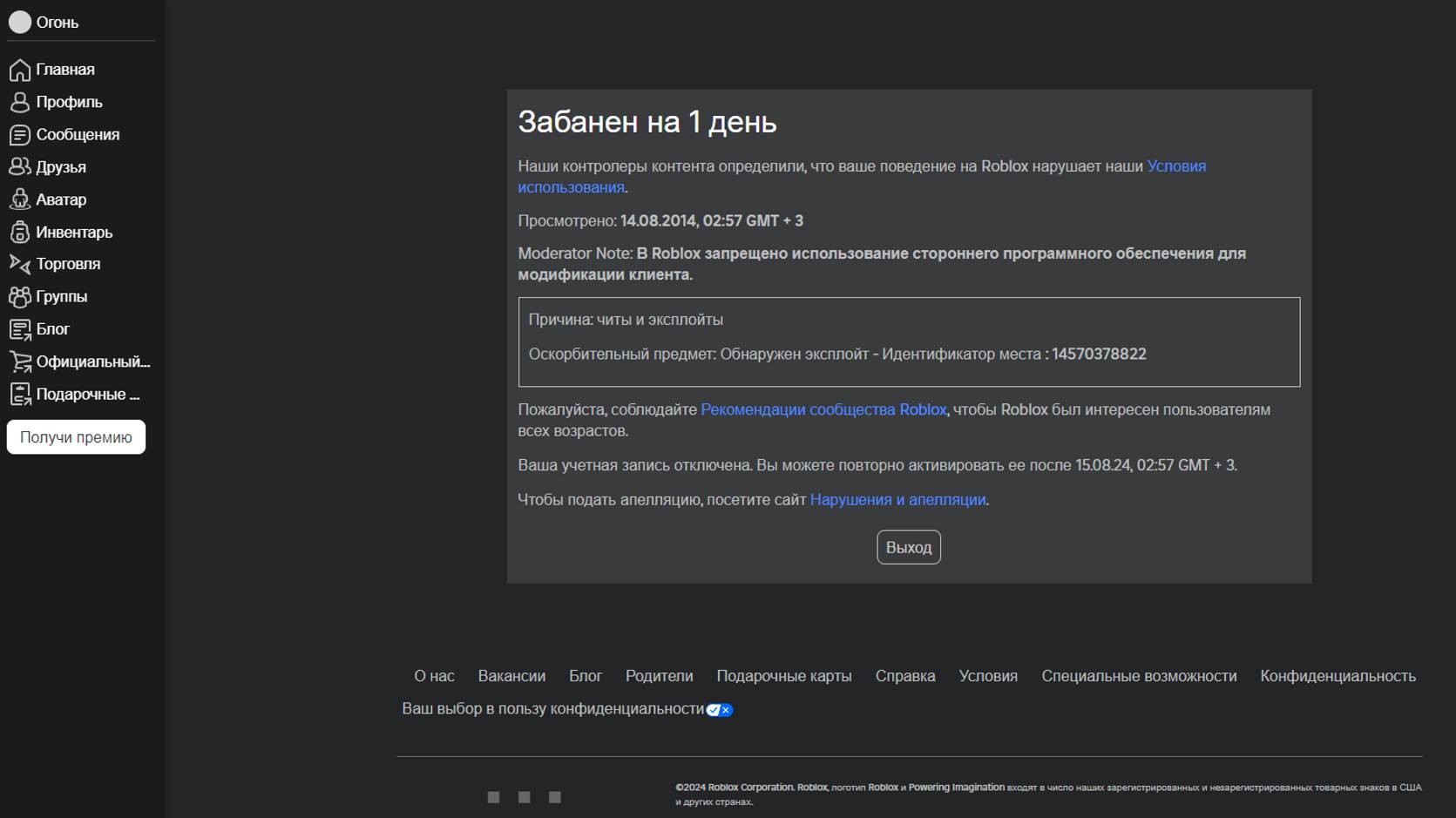Open Справка in the footer menu
Image resolution: width=1456 pixels, height=818 pixels.
click(x=904, y=676)
